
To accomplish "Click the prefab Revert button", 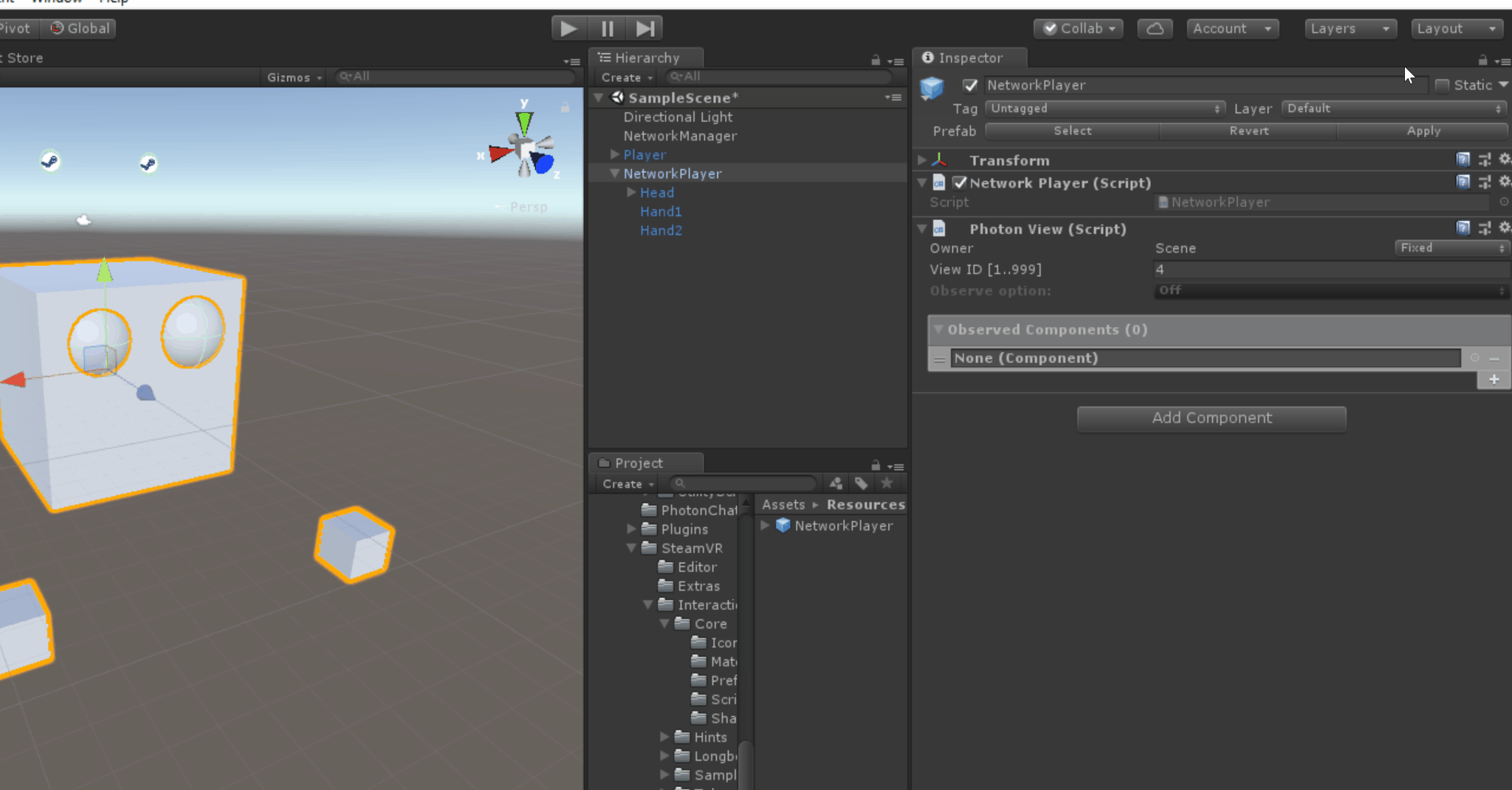I will coord(1248,131).
